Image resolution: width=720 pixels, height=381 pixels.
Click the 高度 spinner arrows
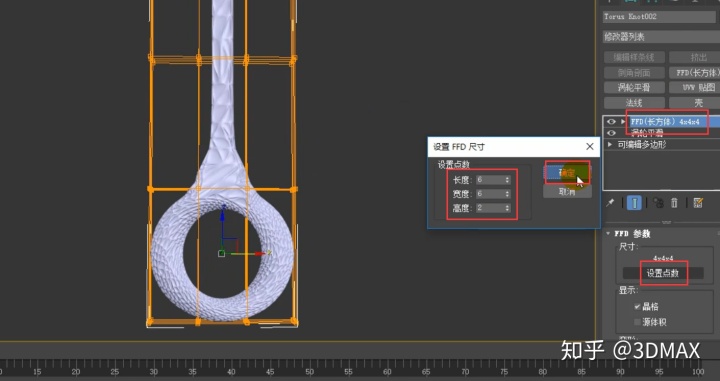(x=507, y=208)
